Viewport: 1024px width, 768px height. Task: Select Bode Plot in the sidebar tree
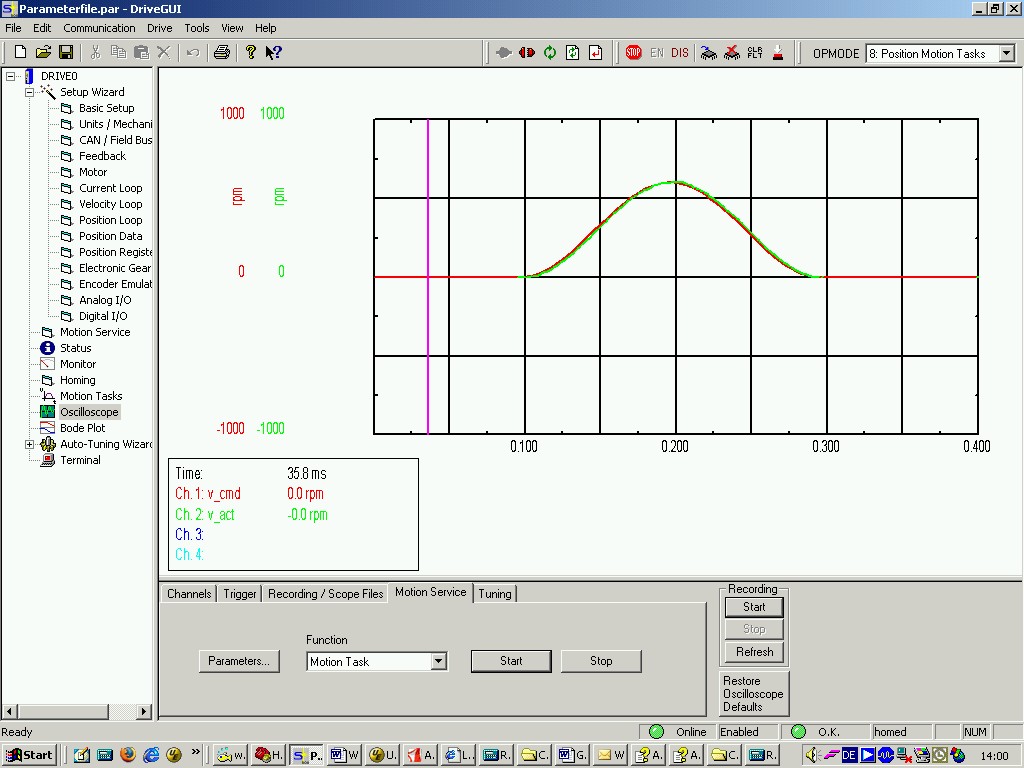coord(82,428)
